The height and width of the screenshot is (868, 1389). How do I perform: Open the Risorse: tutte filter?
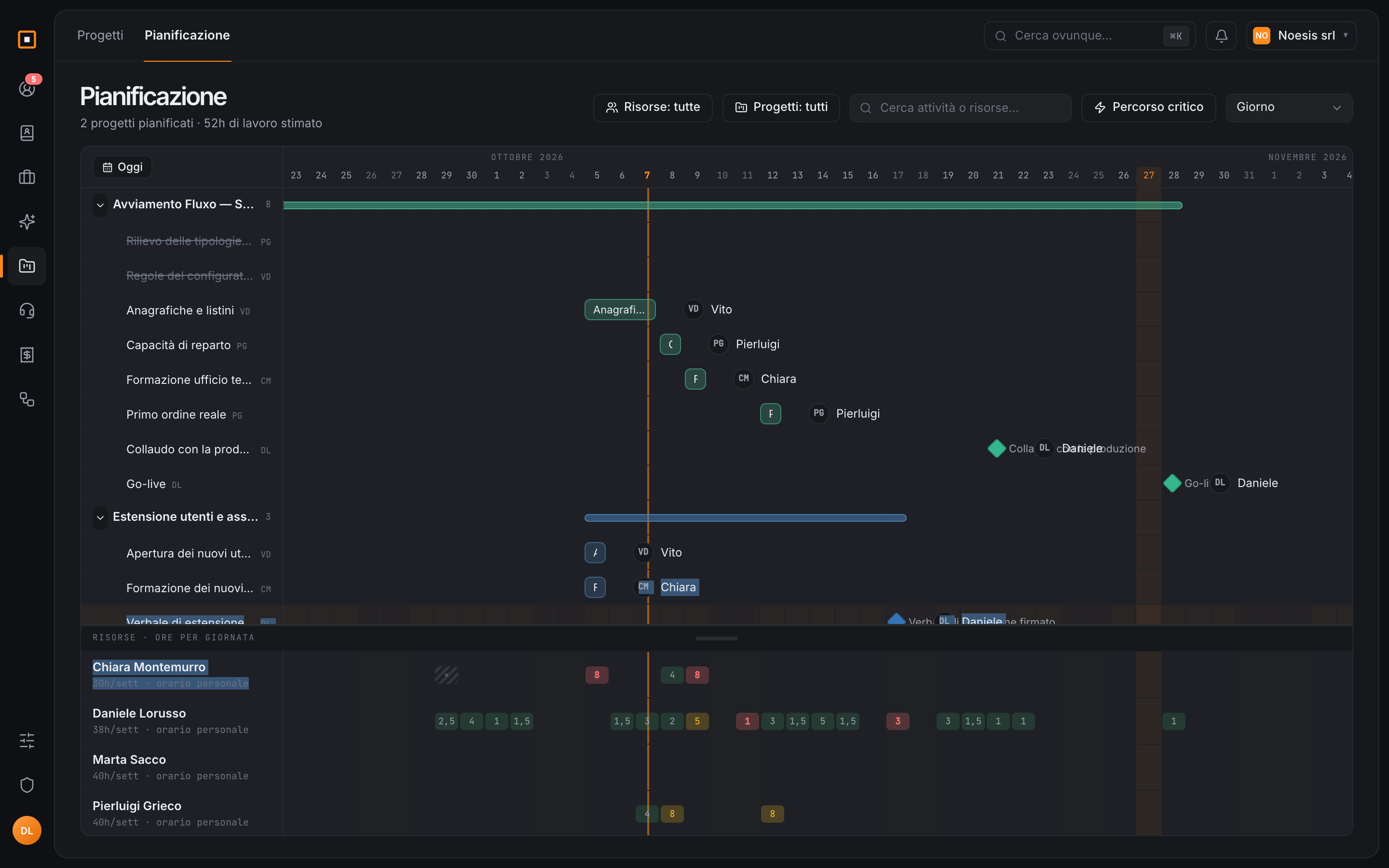(653, 108)
